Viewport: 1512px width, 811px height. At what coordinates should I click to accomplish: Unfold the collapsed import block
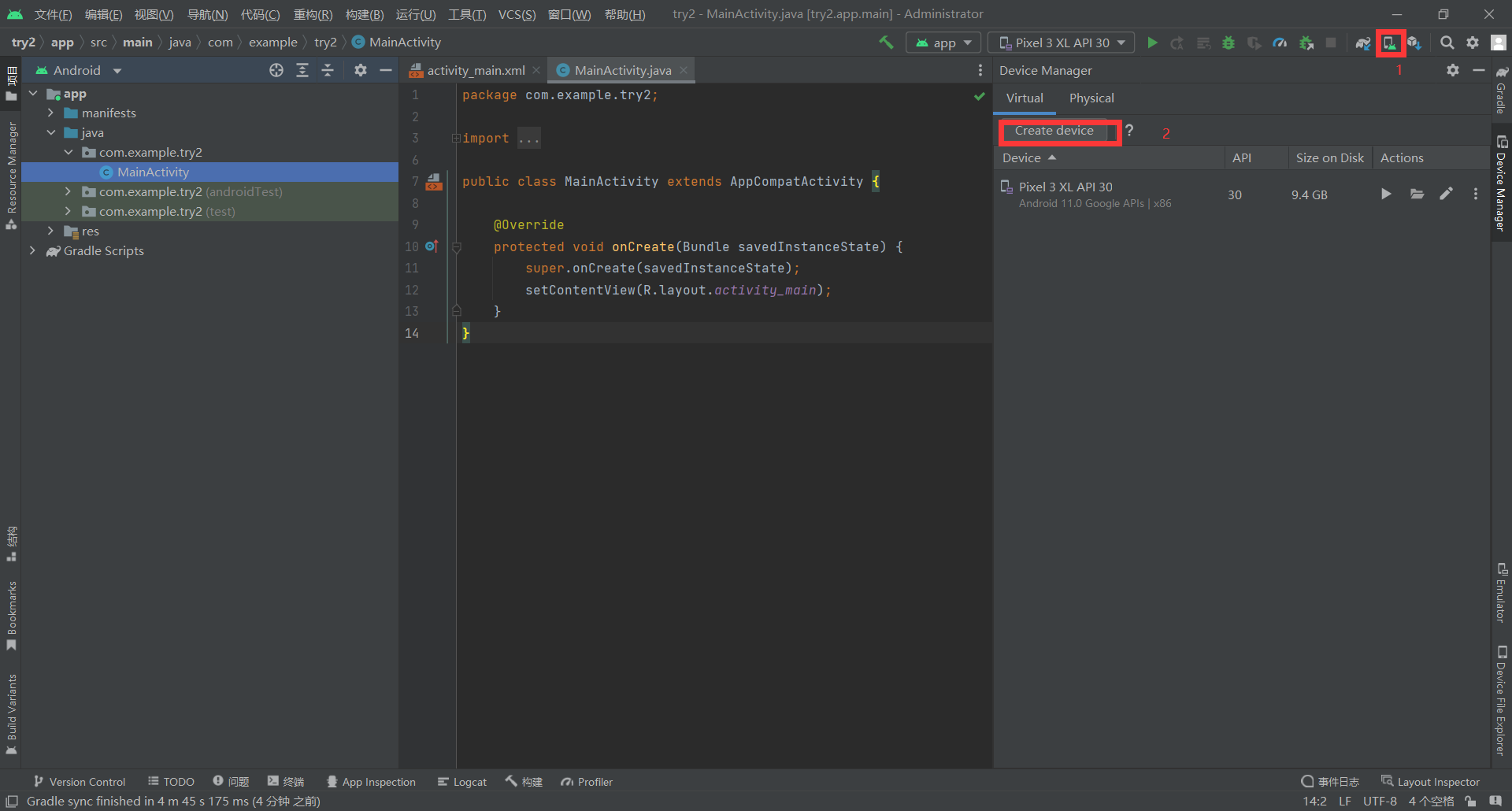pos(456,139)
